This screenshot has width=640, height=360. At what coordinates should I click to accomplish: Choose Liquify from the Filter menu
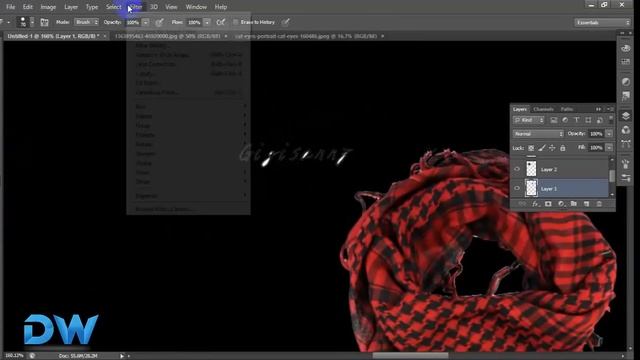[x=188, y=73]
